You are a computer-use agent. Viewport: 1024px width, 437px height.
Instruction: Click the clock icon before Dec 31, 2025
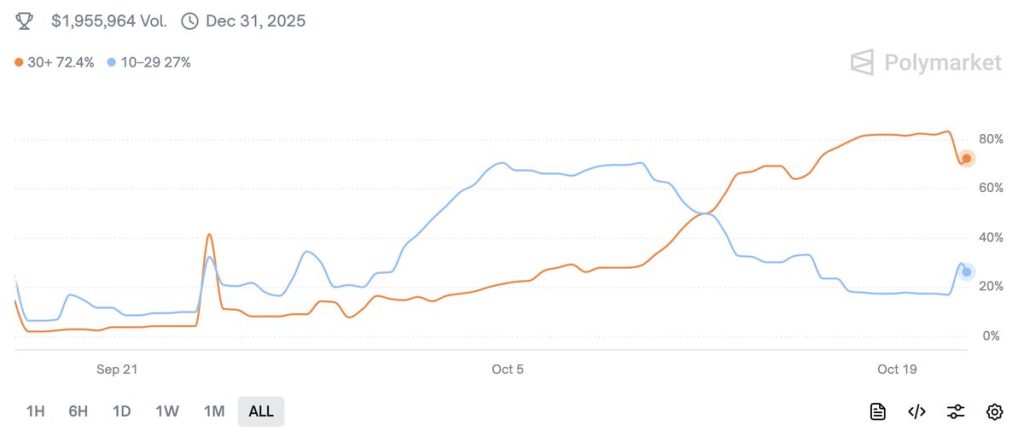pos(189,20)
